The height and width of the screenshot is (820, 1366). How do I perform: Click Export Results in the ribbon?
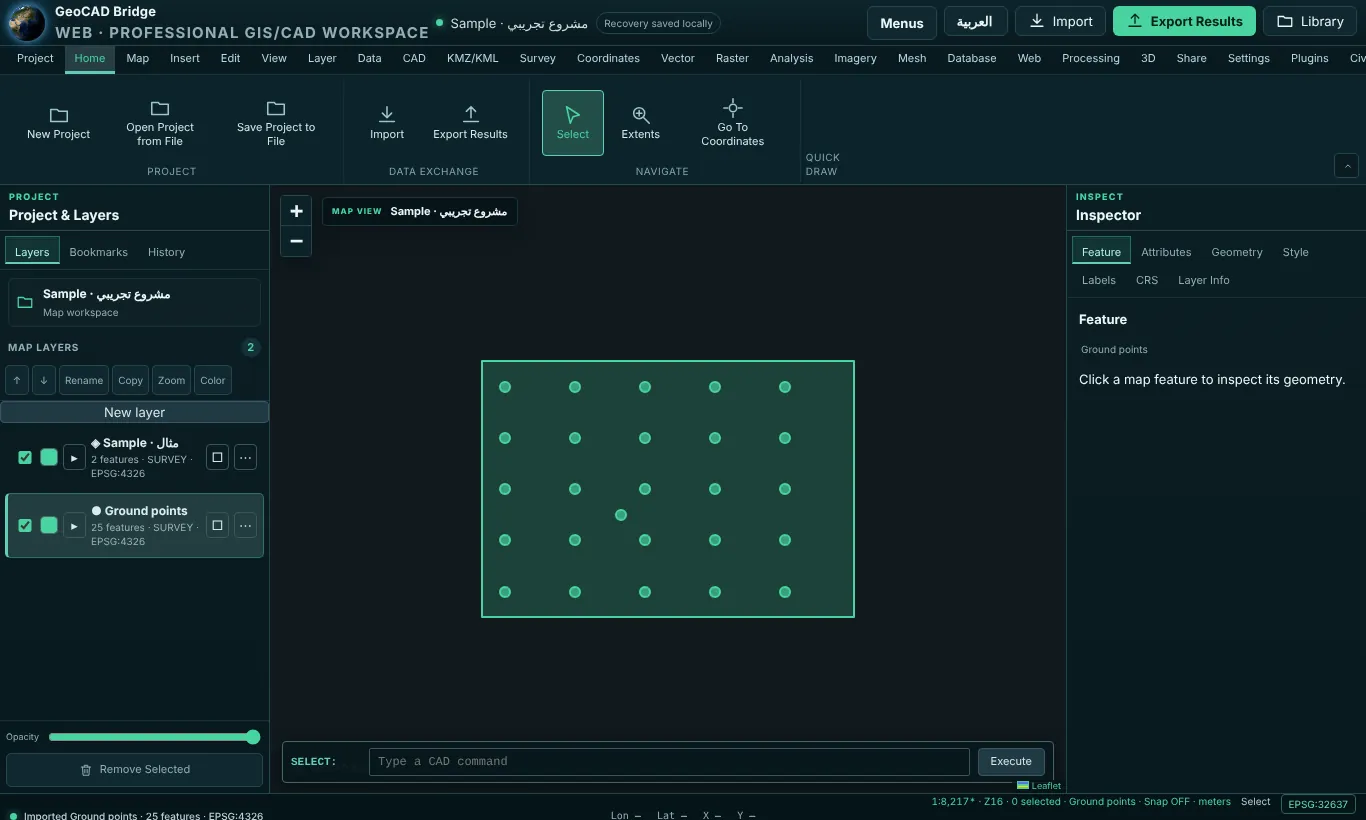[470, 123]
